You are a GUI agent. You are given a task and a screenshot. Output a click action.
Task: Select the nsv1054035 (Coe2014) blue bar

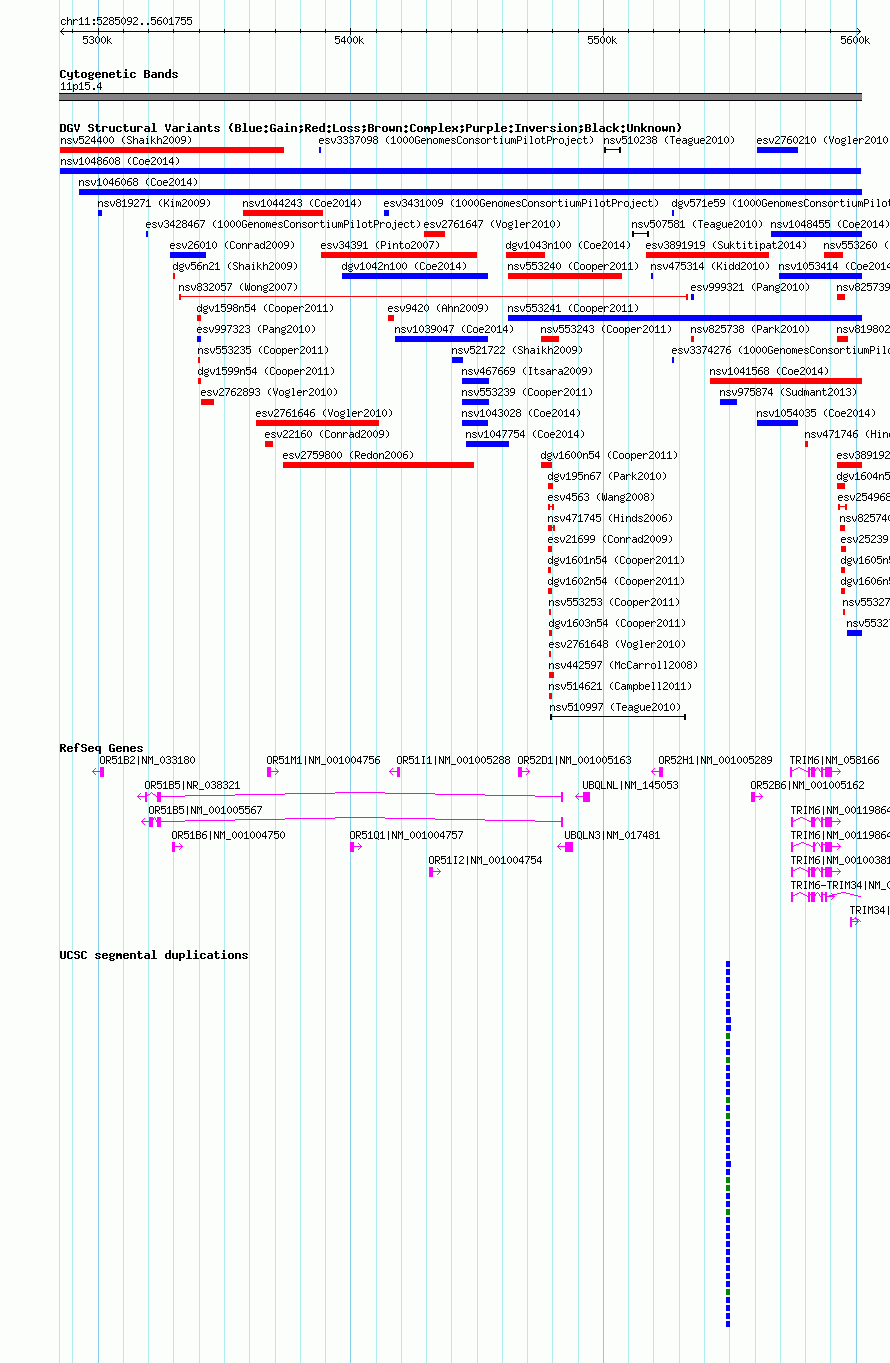point(777,423)
